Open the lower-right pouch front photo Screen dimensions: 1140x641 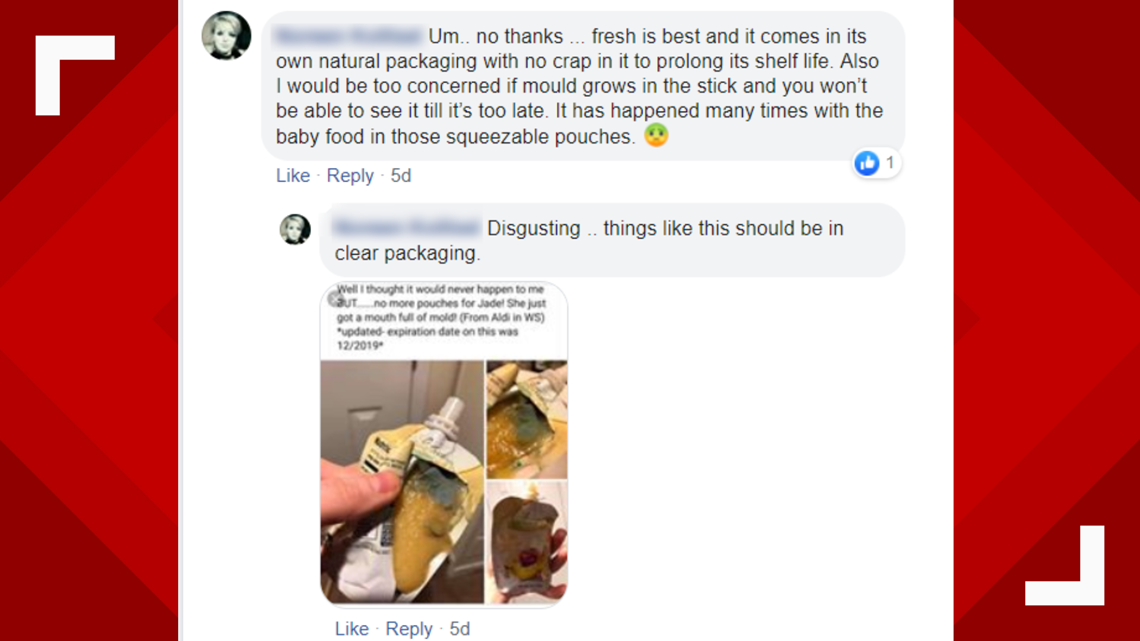(526, 542)
